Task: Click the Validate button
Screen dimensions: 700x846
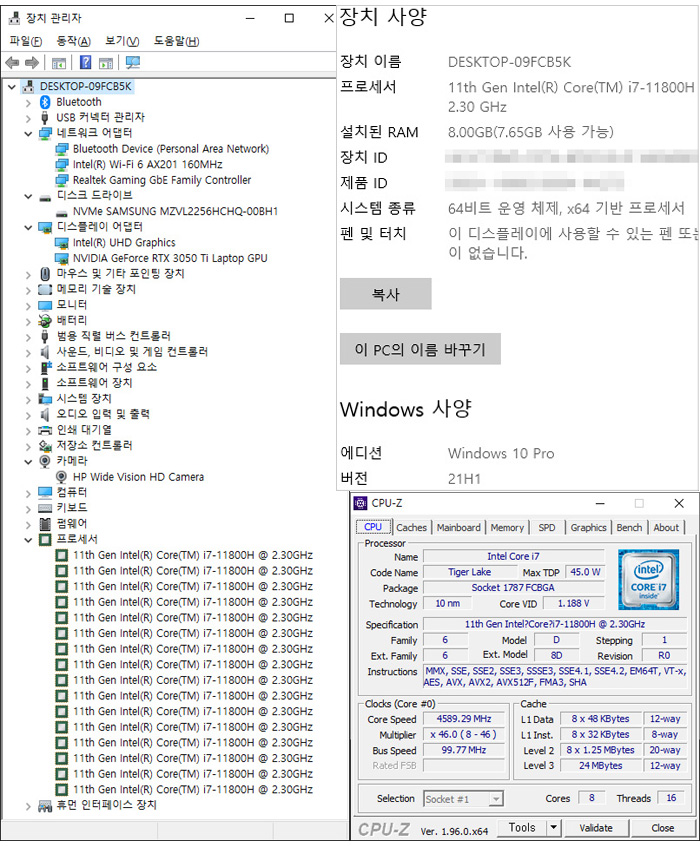Action: (x=596, y=828)
